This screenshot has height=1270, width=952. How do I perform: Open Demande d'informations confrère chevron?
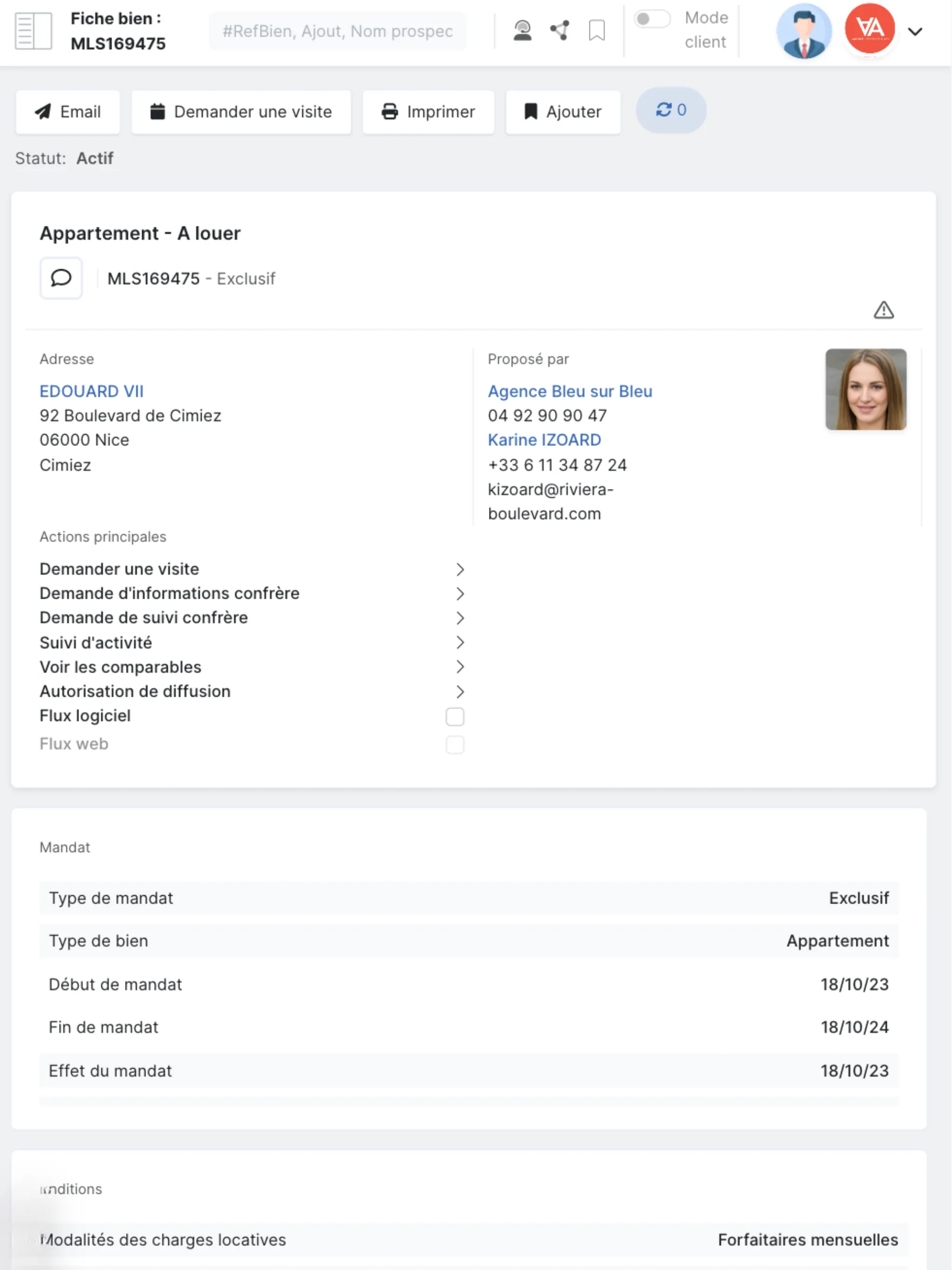tap(460, 594)
